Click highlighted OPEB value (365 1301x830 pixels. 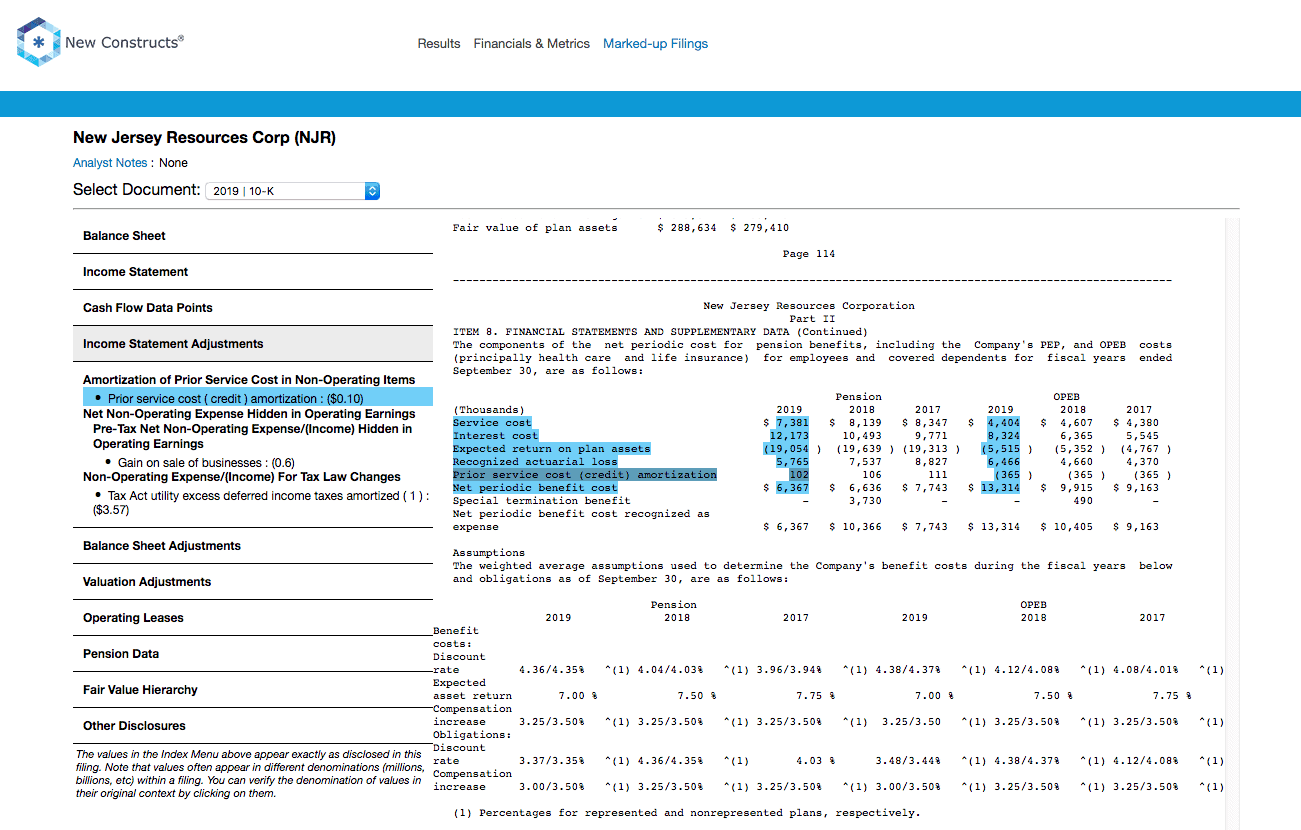click(x=1007, y=475)
